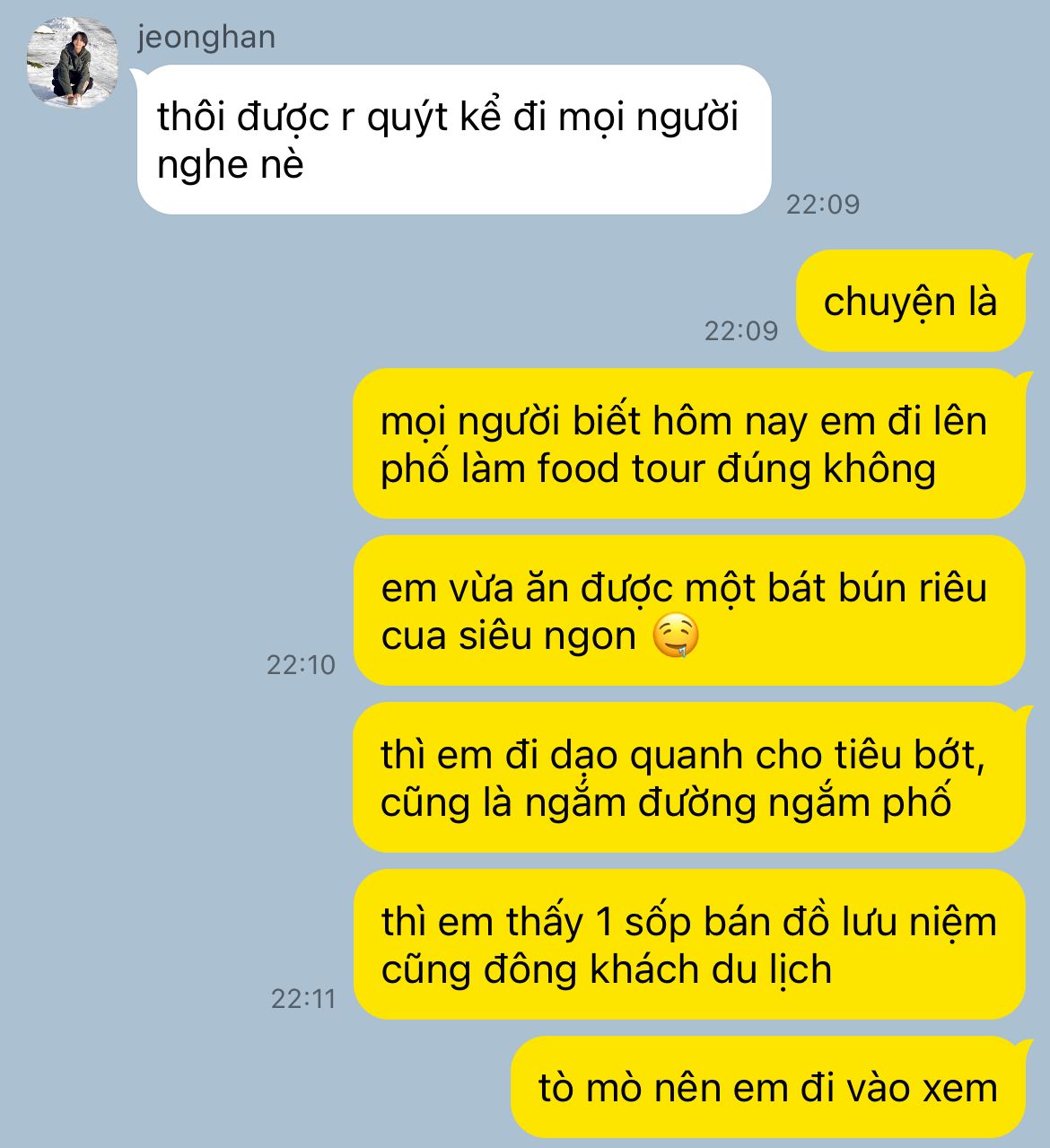Tap the sender name jeonghan
This screenshot has height=1148, width=1050.
click(x=206, y=38)
